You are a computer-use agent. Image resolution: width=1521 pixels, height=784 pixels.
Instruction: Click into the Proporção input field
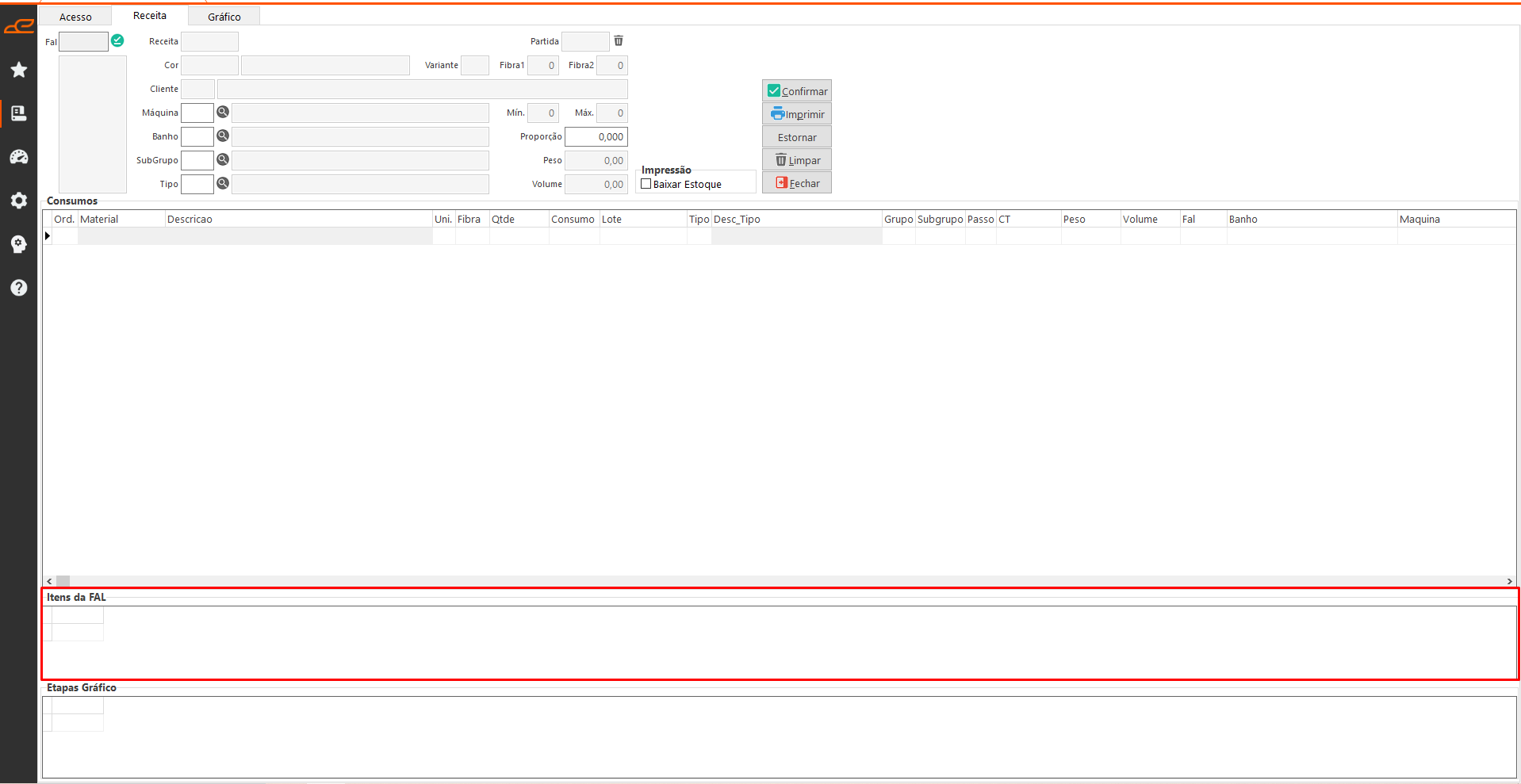pyautogui.click(x=596, y=136)
